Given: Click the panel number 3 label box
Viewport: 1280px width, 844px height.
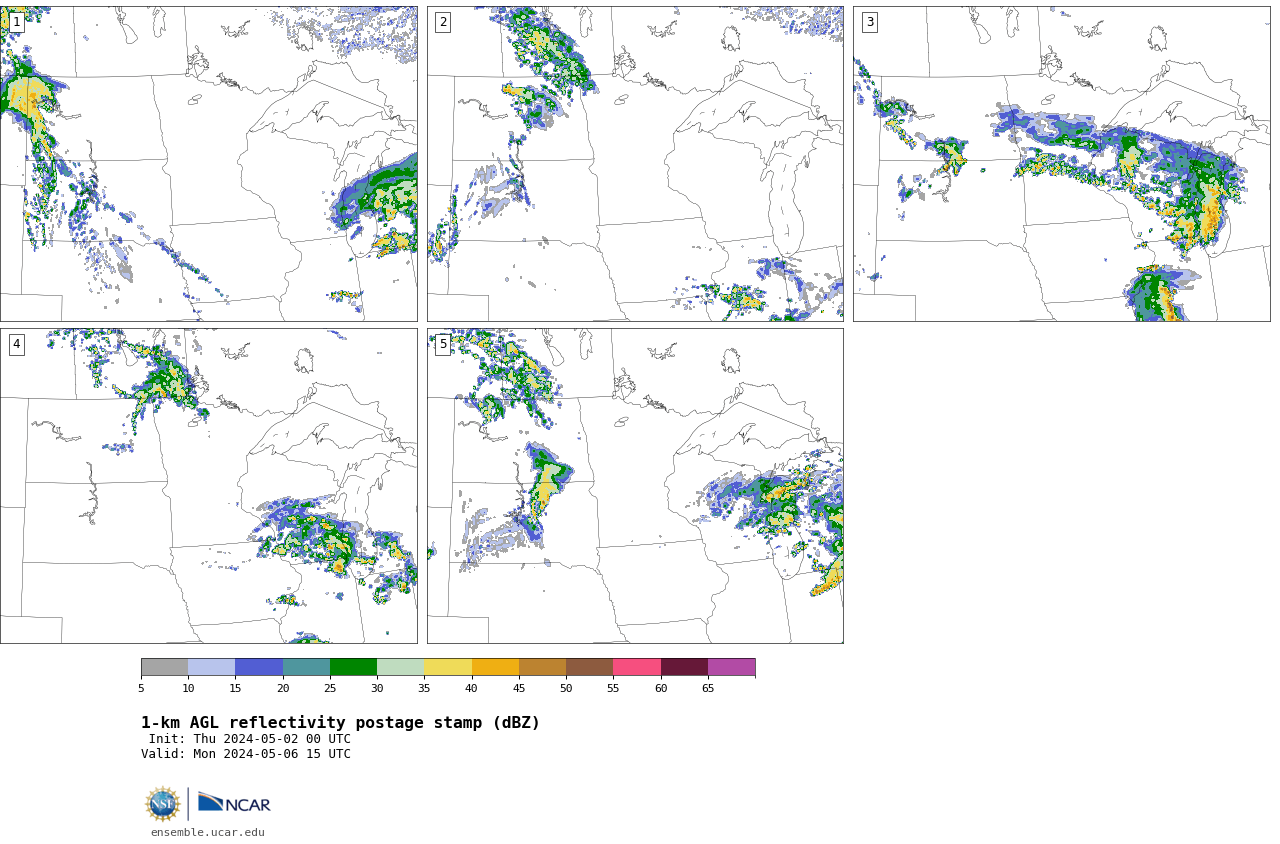Looking at the screenshot, I should coord(869,22).
